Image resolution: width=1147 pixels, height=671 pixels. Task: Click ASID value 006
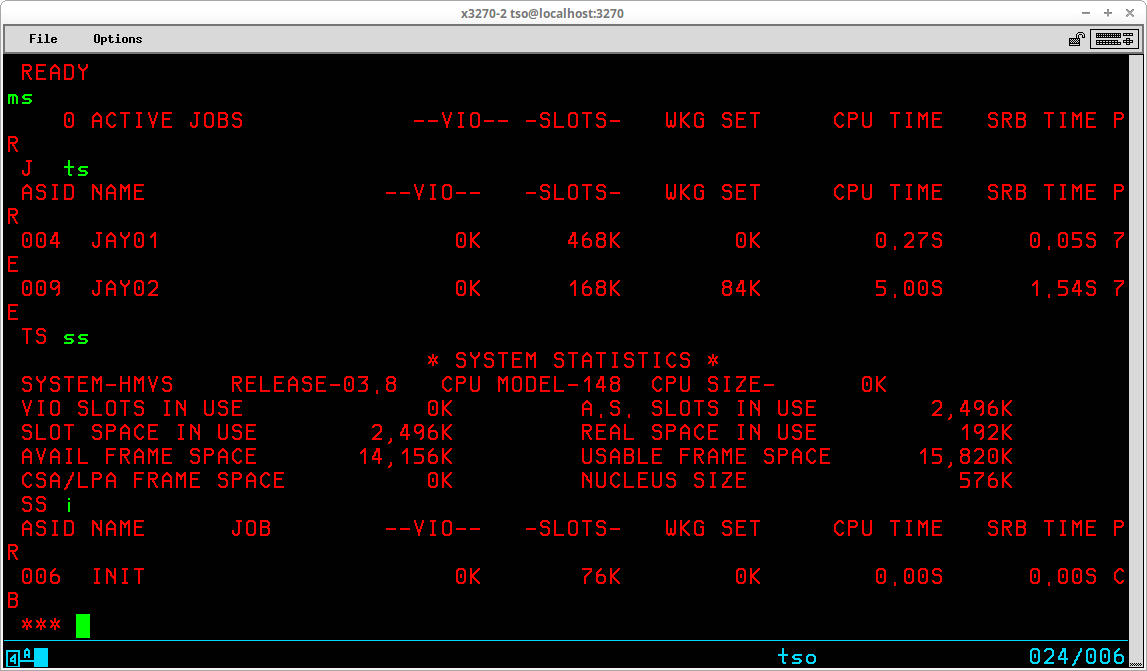coord(41,577)
